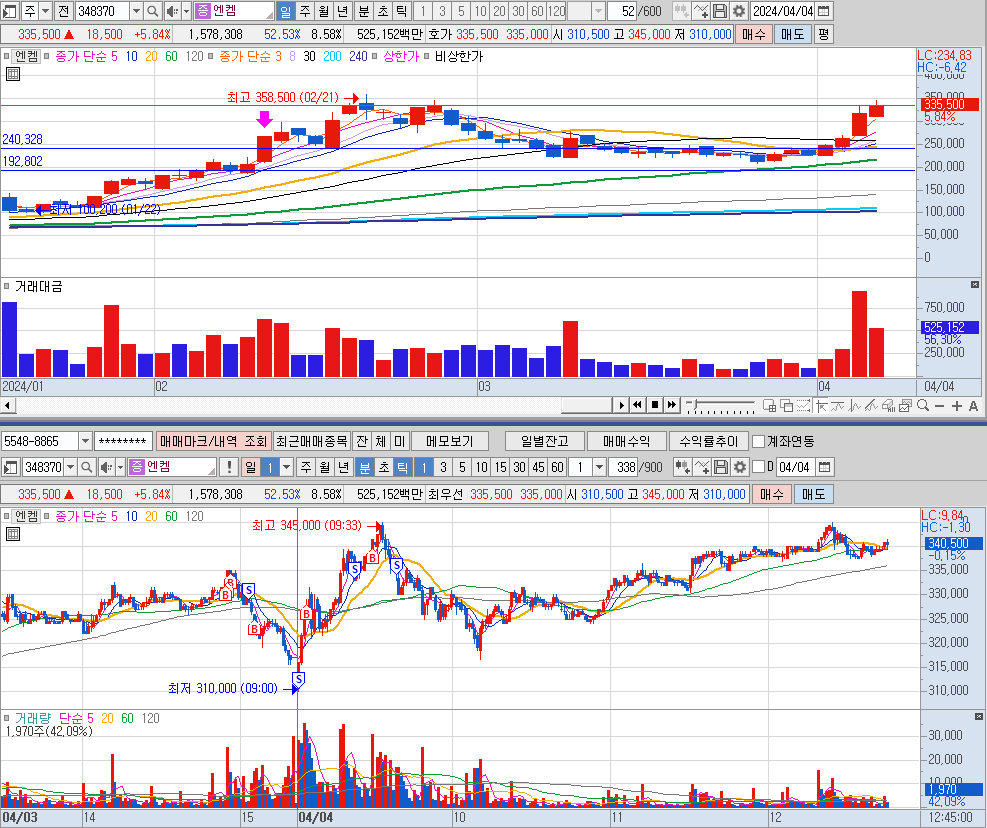
Task: Toggle 거래대금 indicator label
Action: point(38,286)
